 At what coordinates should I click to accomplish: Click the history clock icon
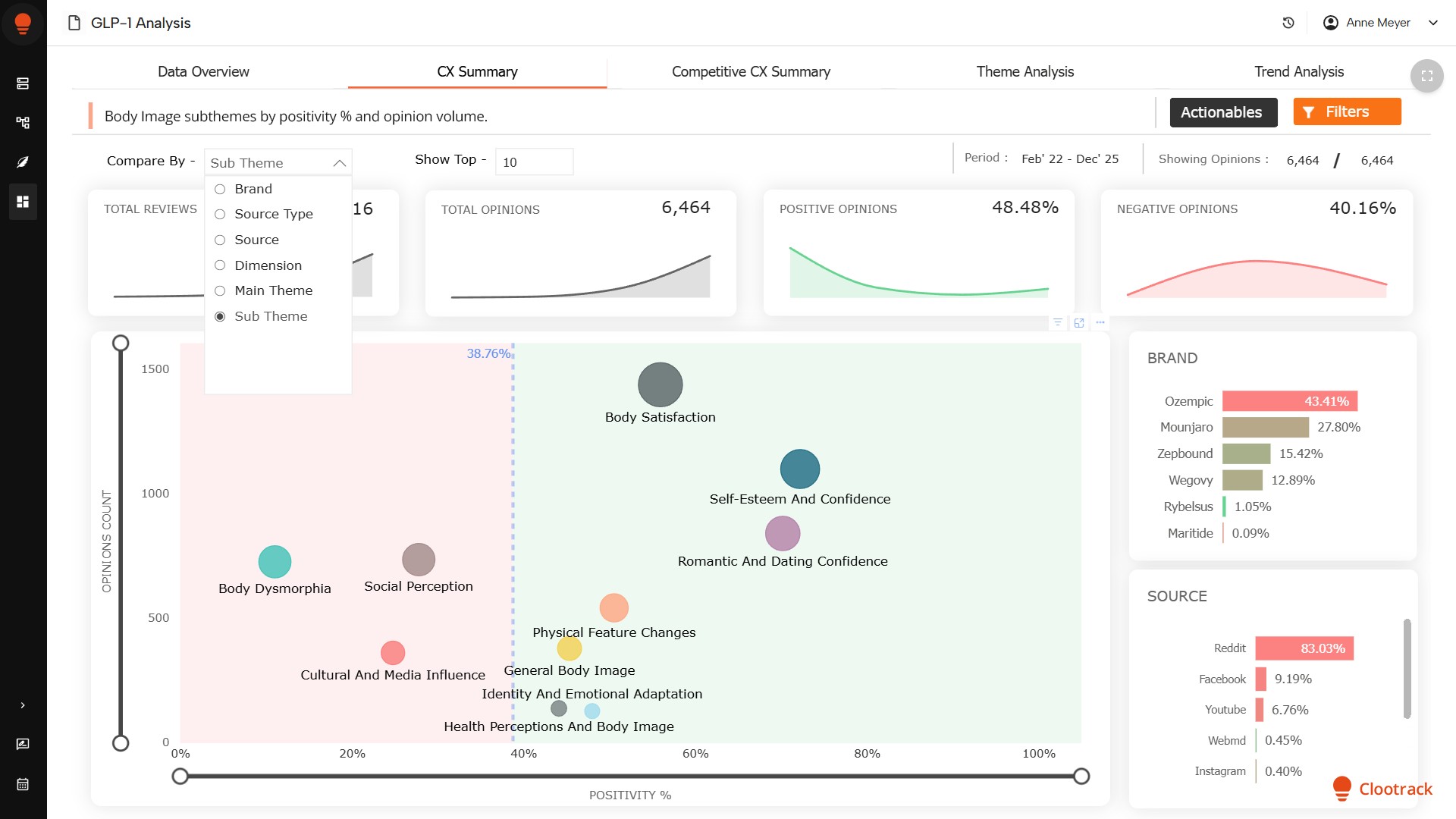coord(1288,23)
